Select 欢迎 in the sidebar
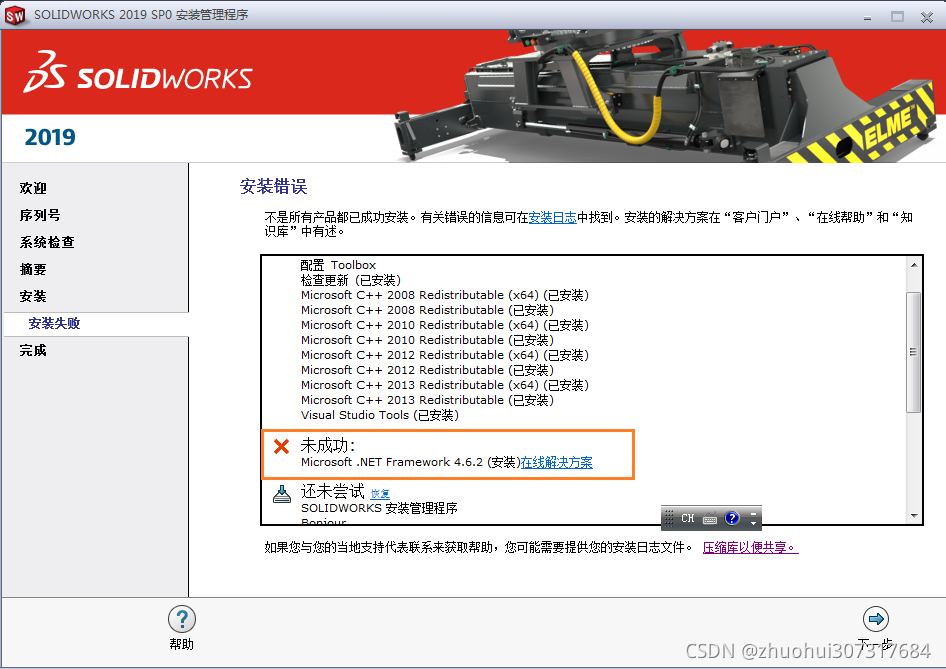This screenshot has width=946, height=669. (x=33, y=188)
